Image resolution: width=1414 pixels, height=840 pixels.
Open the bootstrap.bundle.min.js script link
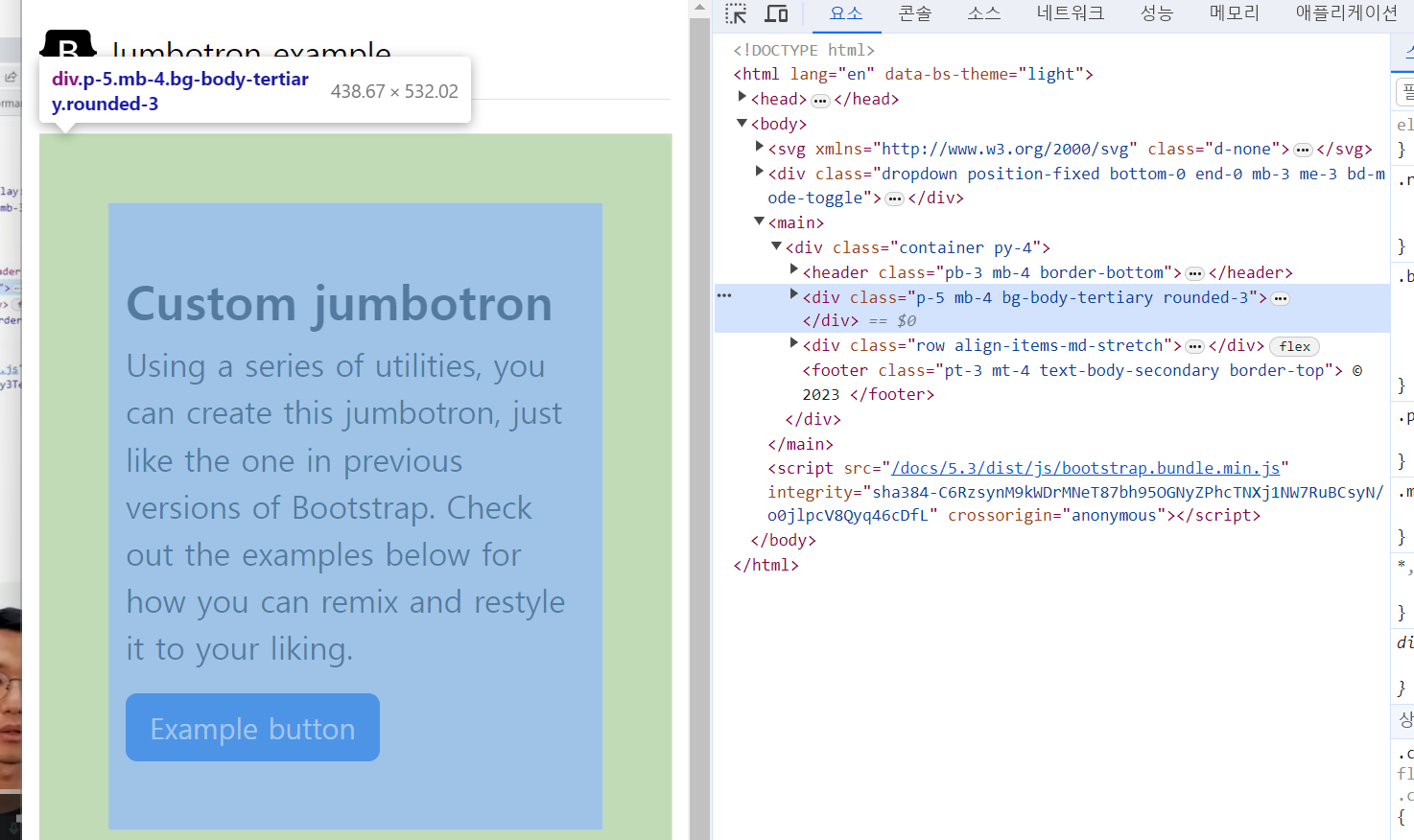[x=1086, y=468]
